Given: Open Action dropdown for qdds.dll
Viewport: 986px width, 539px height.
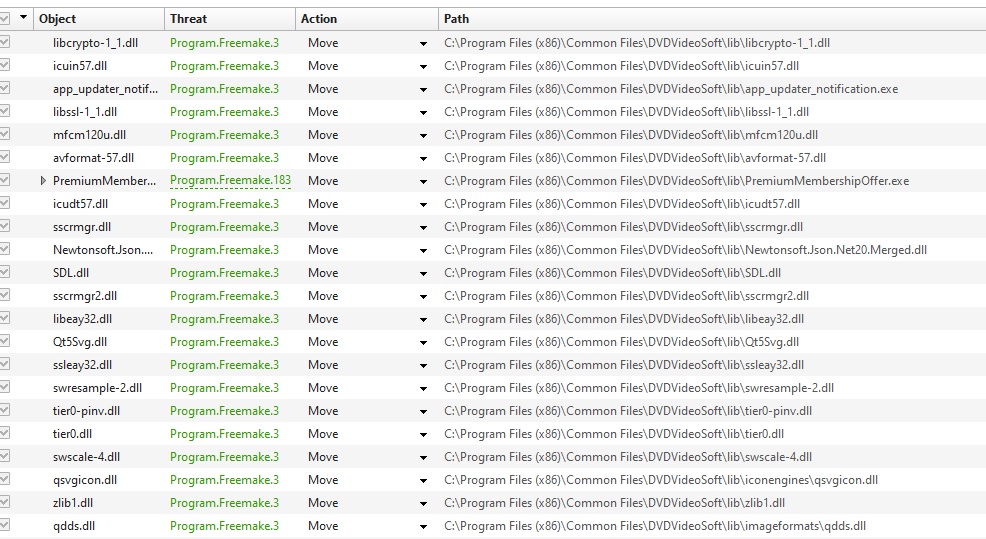Looking at the screenshot, I should coord(423,526).
